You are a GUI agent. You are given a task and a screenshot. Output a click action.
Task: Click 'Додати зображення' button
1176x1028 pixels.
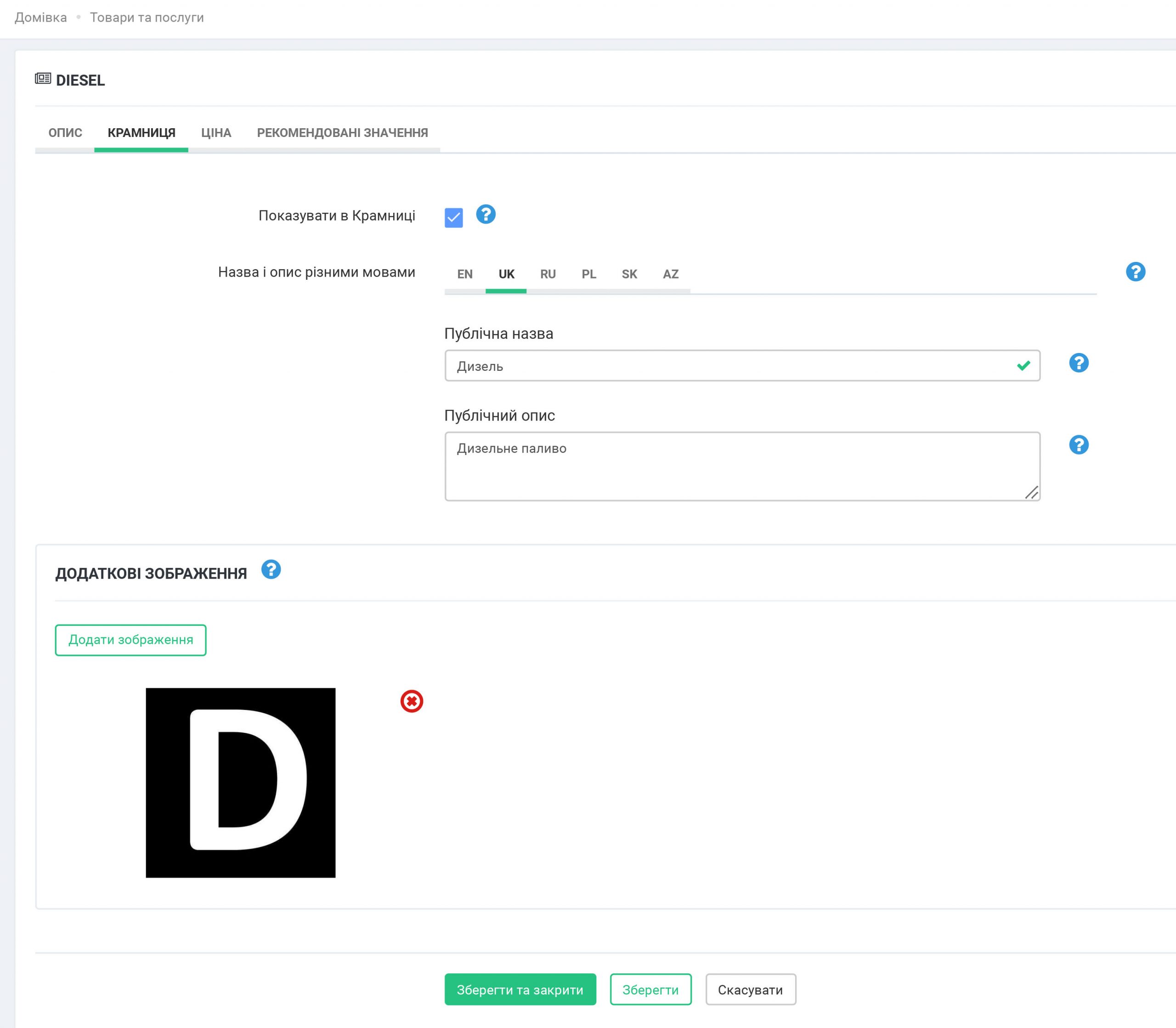(131, 640)
